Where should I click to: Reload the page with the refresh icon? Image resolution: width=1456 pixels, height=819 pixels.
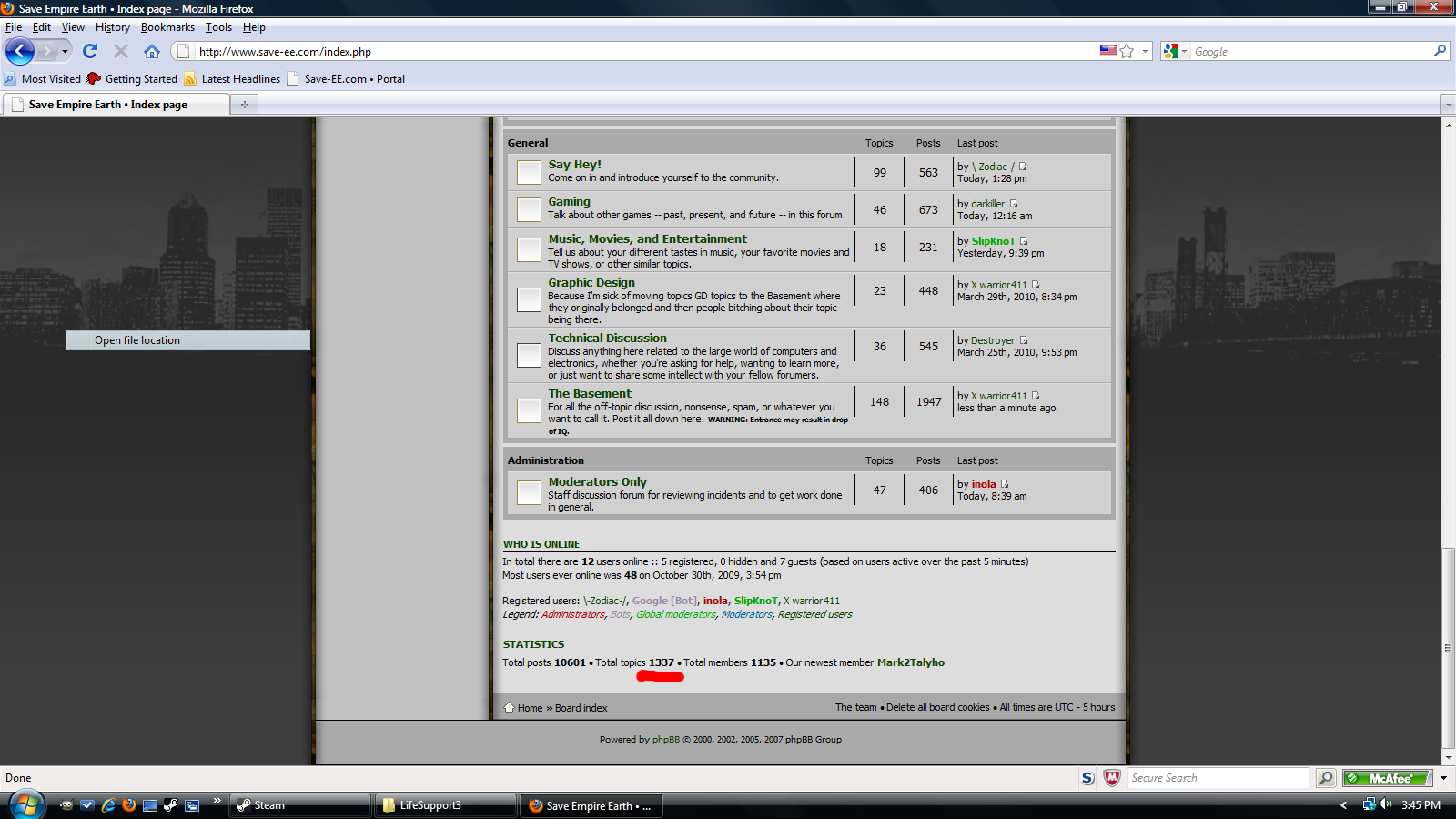90,52
